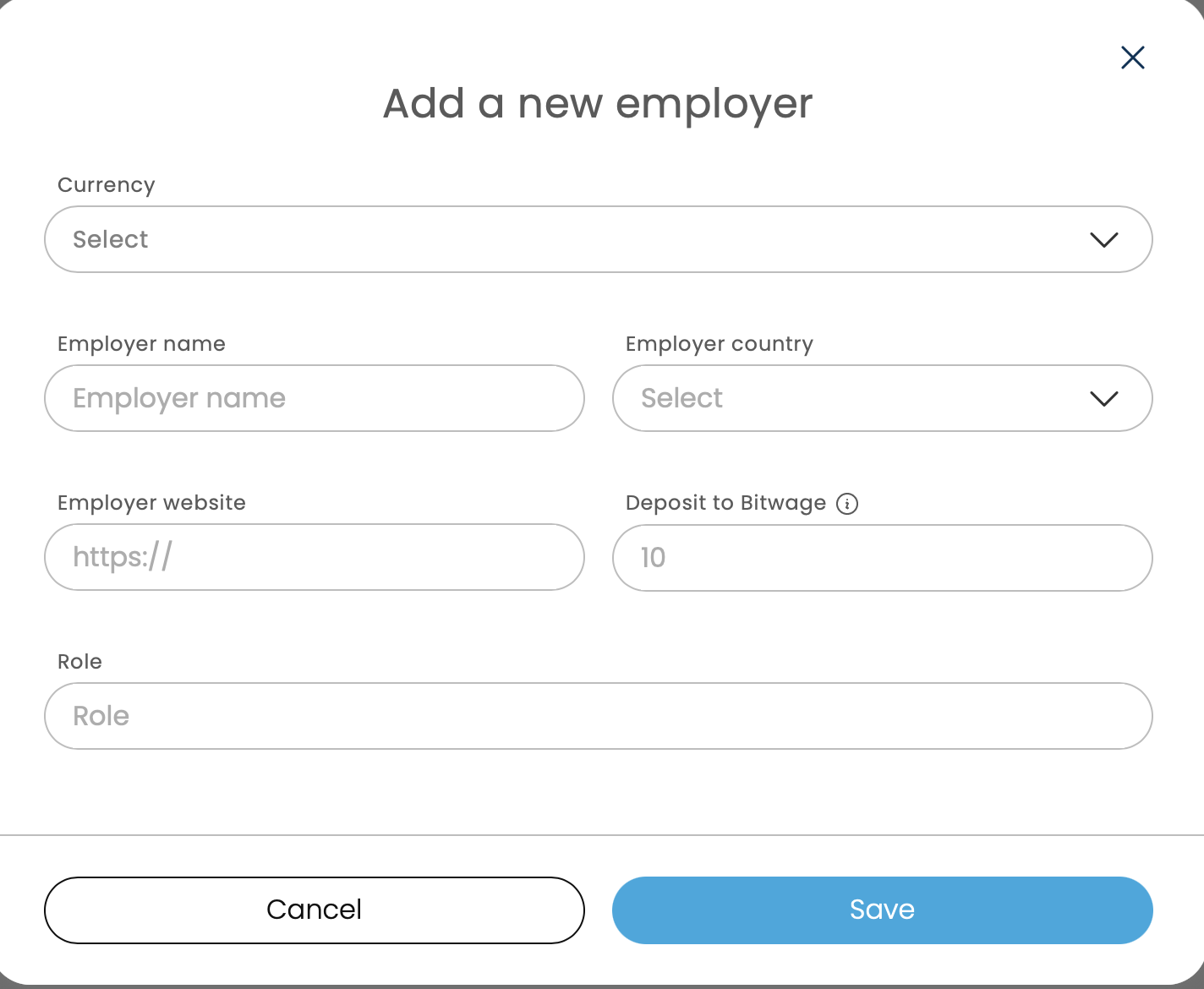The height and width of the screenshot is (989, 1204).
Task: Close the Add a new employer dialog
Action: click(1132, 57)
